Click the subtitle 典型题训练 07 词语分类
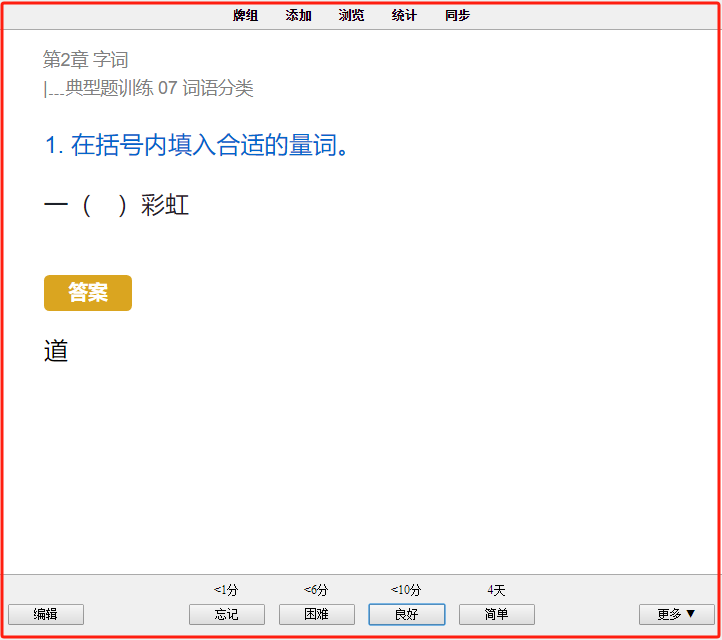 (159, 88)
